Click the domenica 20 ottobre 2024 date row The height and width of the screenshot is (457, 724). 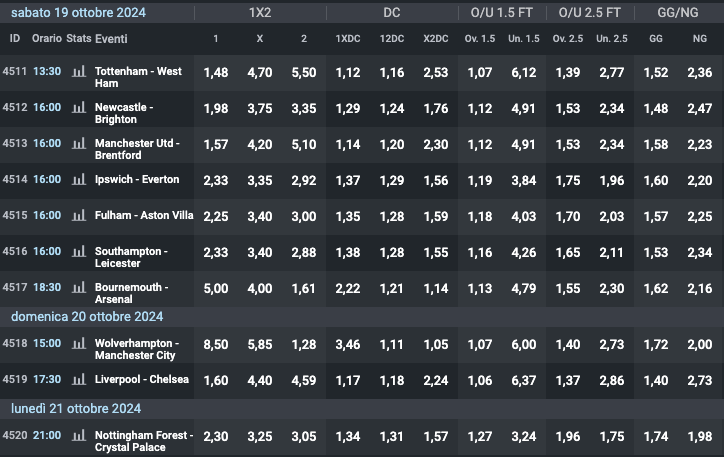(x=362, y=317)
